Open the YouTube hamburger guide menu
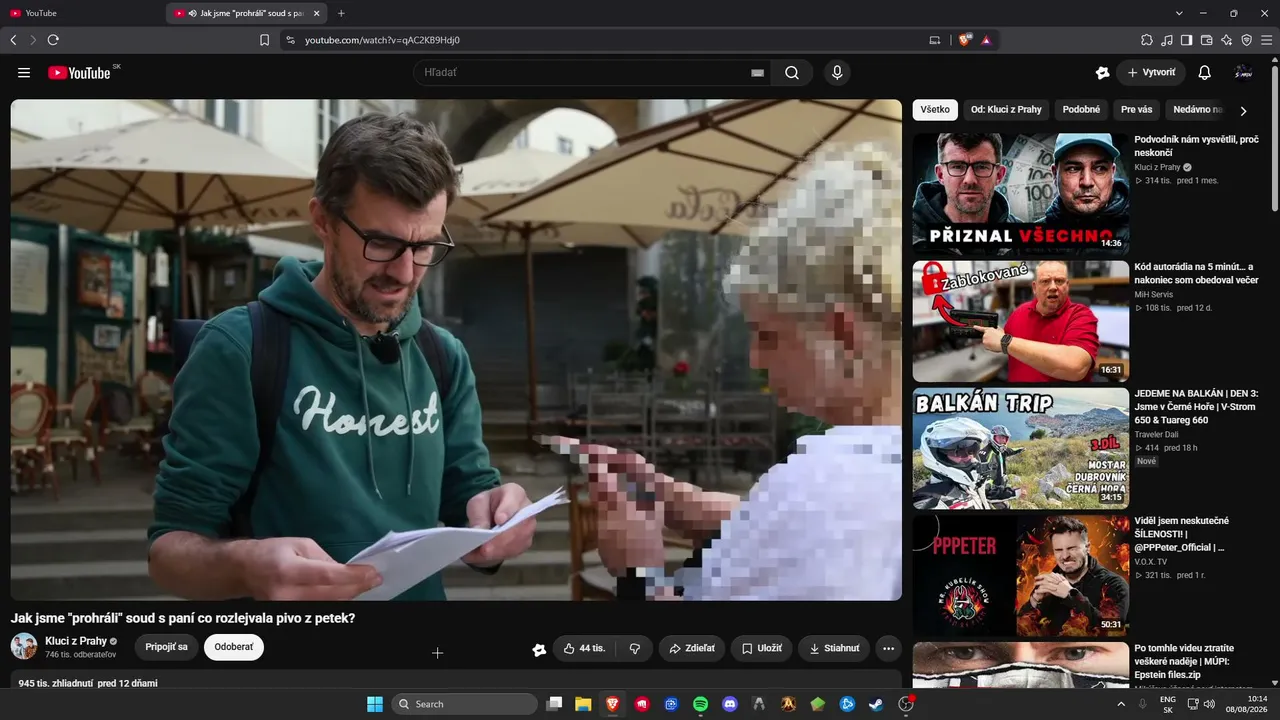Image resolution: width=1280 pixels, height=720 pixels. tap(24, 72)
